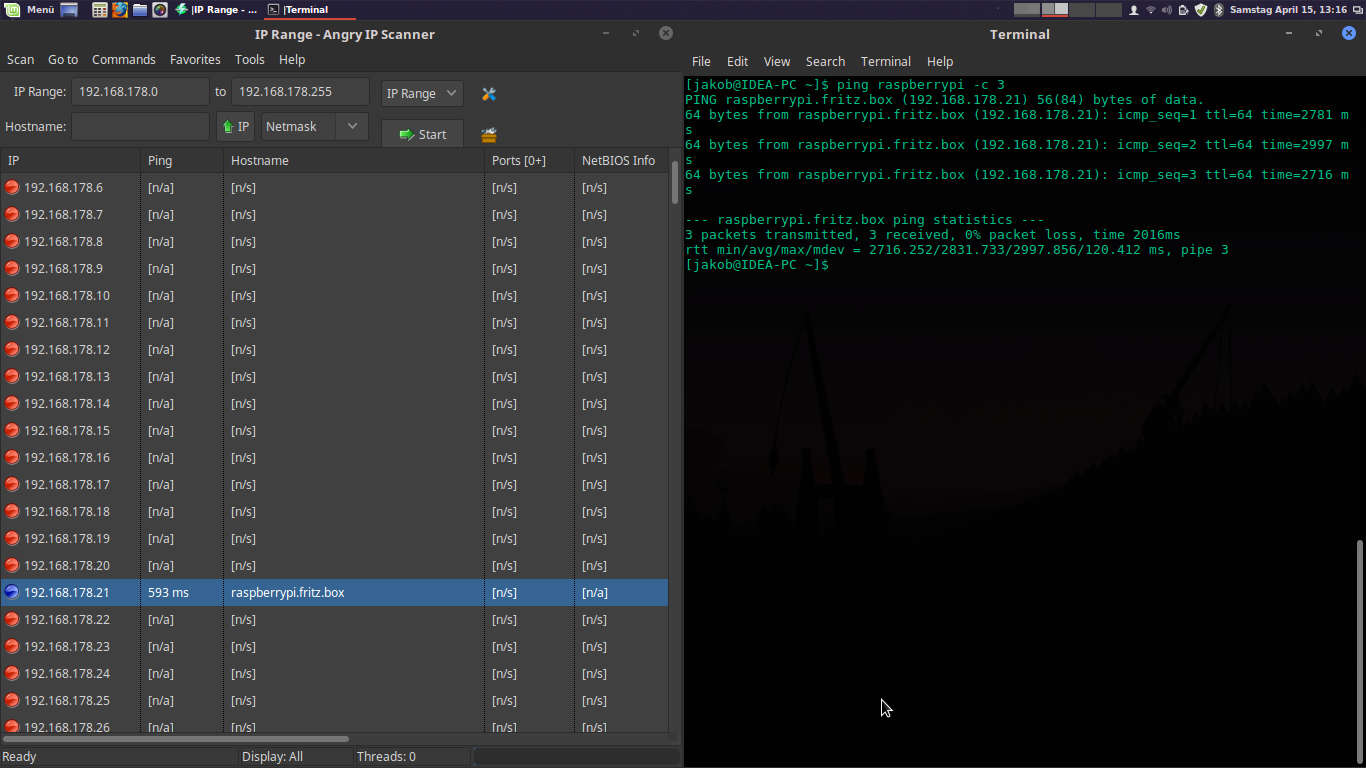Select the row for 192.168.178.10
Screen dimensions: 1366x768
point(334,295)
